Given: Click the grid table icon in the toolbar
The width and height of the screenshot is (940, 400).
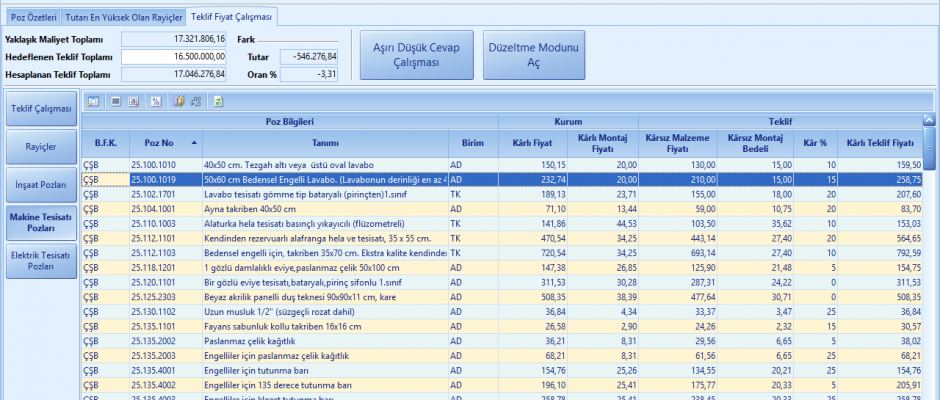Looking at the screenshot, I should pyautogui.click(x=133, y=101).
